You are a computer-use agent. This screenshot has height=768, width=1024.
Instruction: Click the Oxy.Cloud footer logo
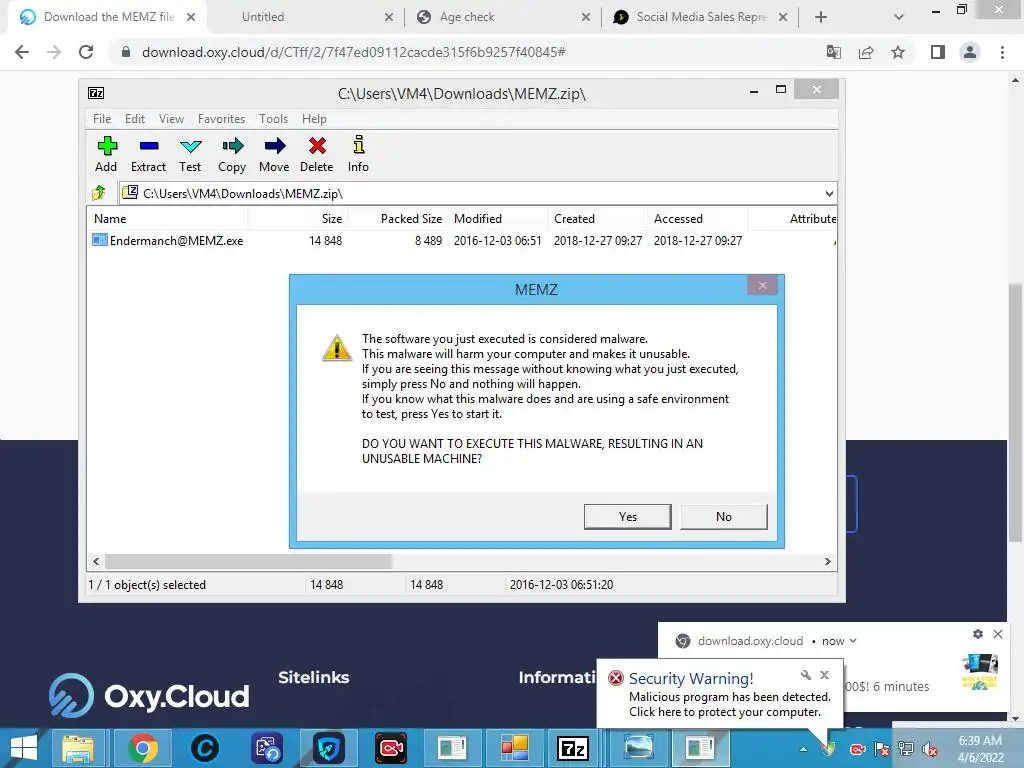(149, 696)
